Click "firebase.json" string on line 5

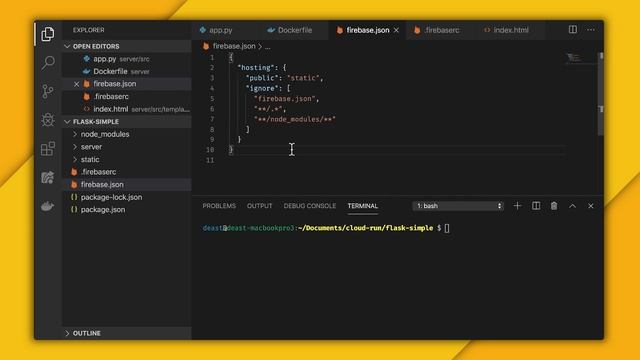click(284, 99)
